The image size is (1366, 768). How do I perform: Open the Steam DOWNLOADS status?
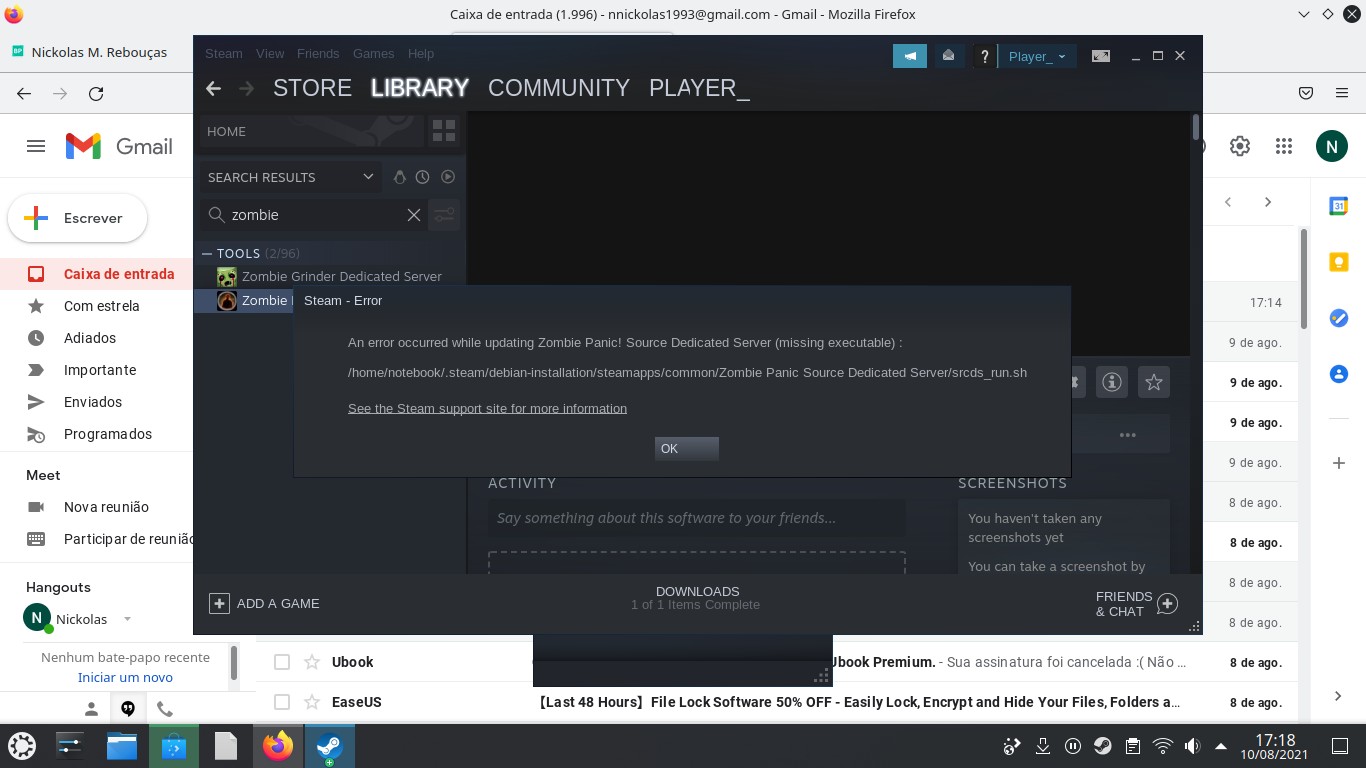697,598
